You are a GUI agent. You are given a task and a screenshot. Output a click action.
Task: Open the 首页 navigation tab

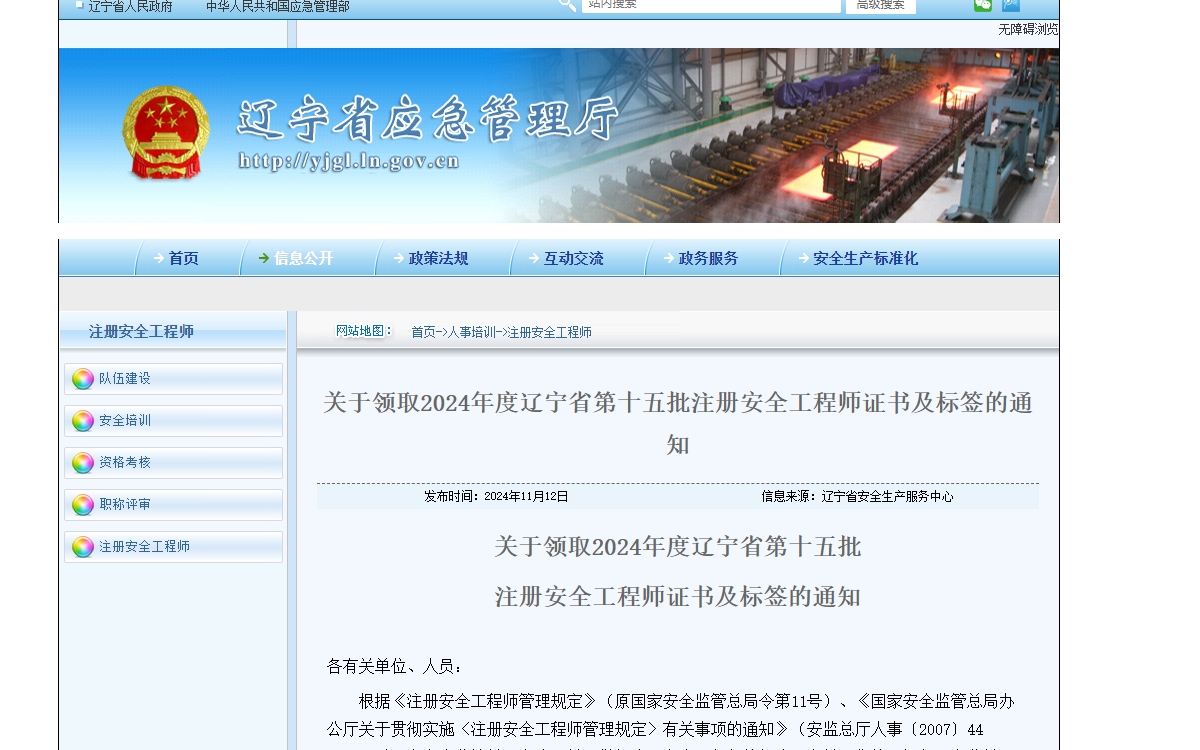click(185, 258)
